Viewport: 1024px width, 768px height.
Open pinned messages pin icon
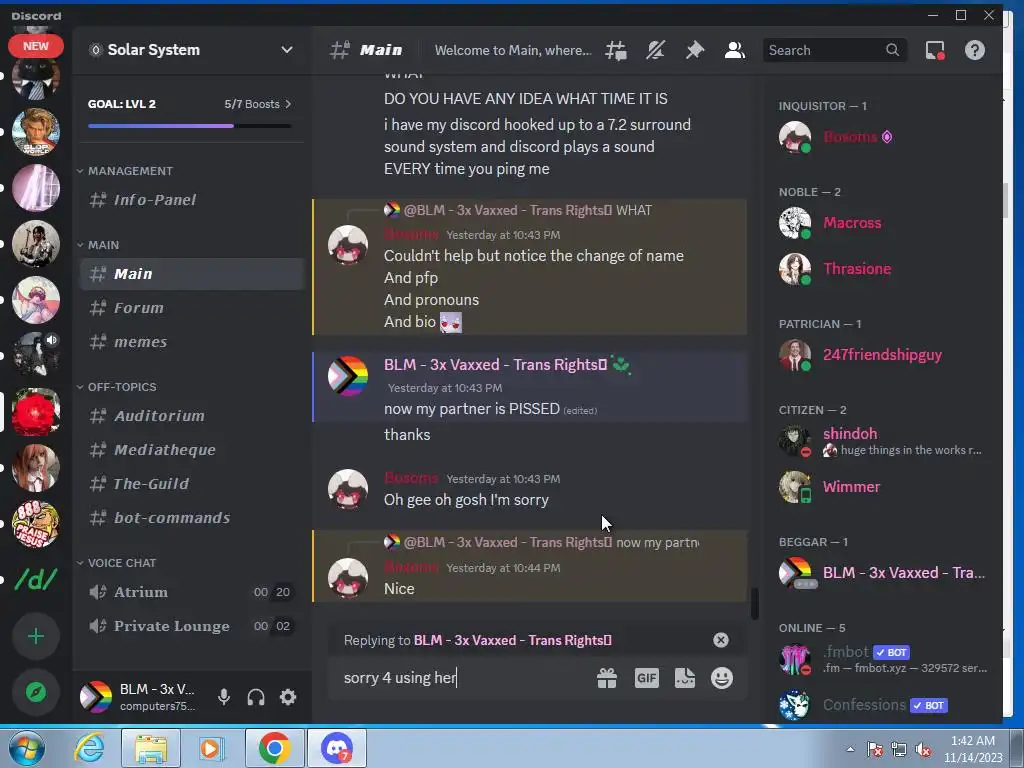point(695,50)
